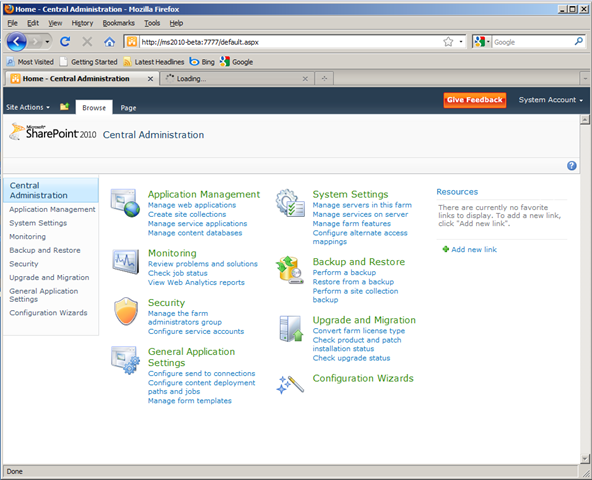Open the System Account dropdown menu
592x480 pixels.
tap(550, 100)
